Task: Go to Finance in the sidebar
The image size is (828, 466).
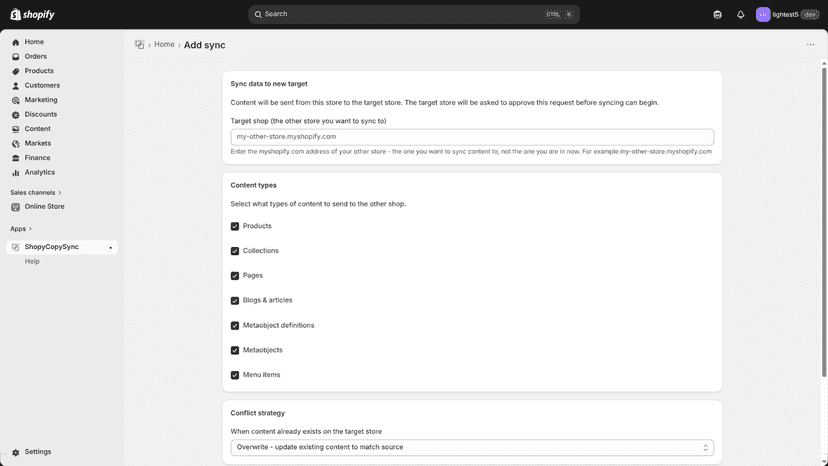Action: point(37,158)
